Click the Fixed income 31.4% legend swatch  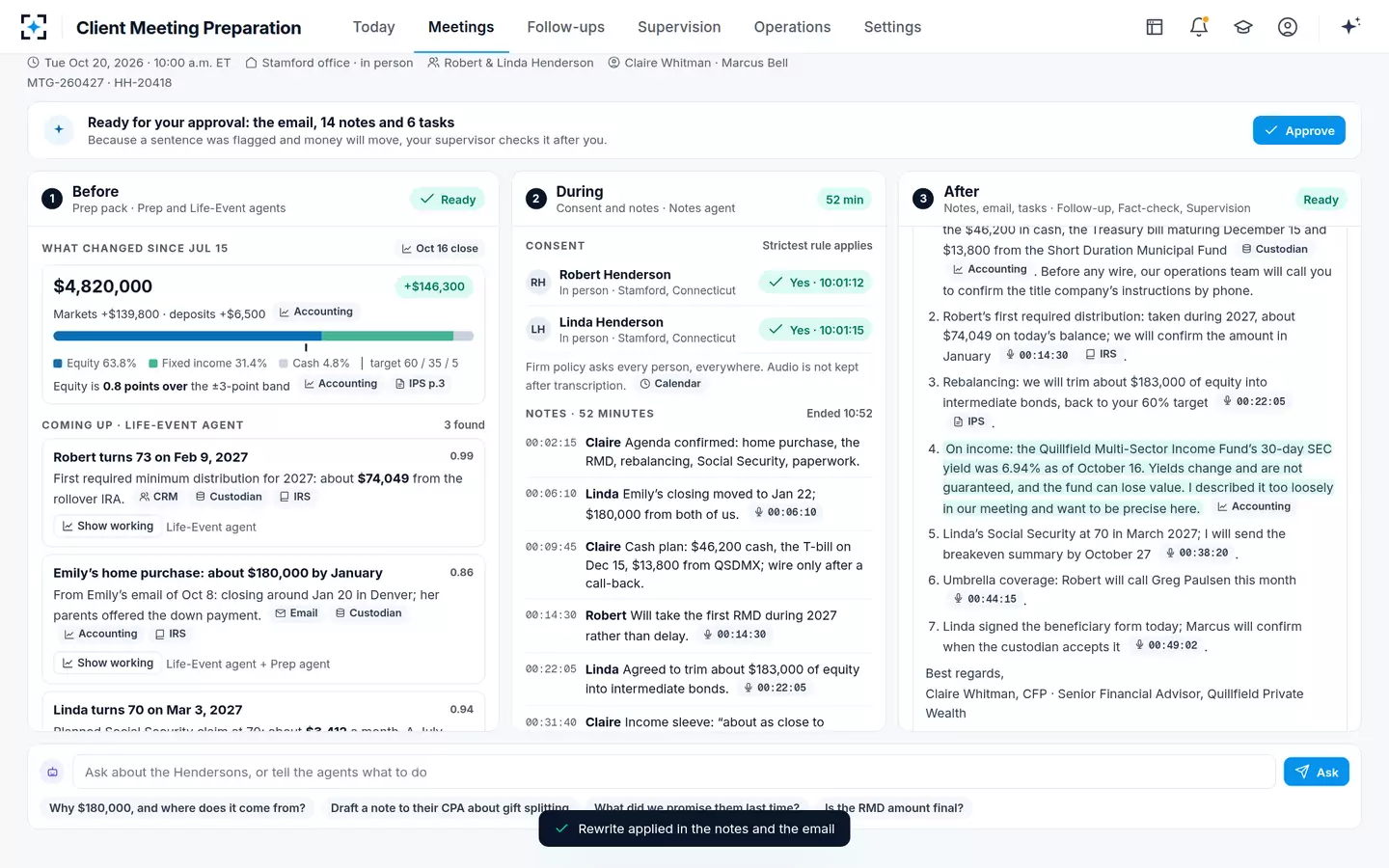pyautogui.click(x=153, y=364)
